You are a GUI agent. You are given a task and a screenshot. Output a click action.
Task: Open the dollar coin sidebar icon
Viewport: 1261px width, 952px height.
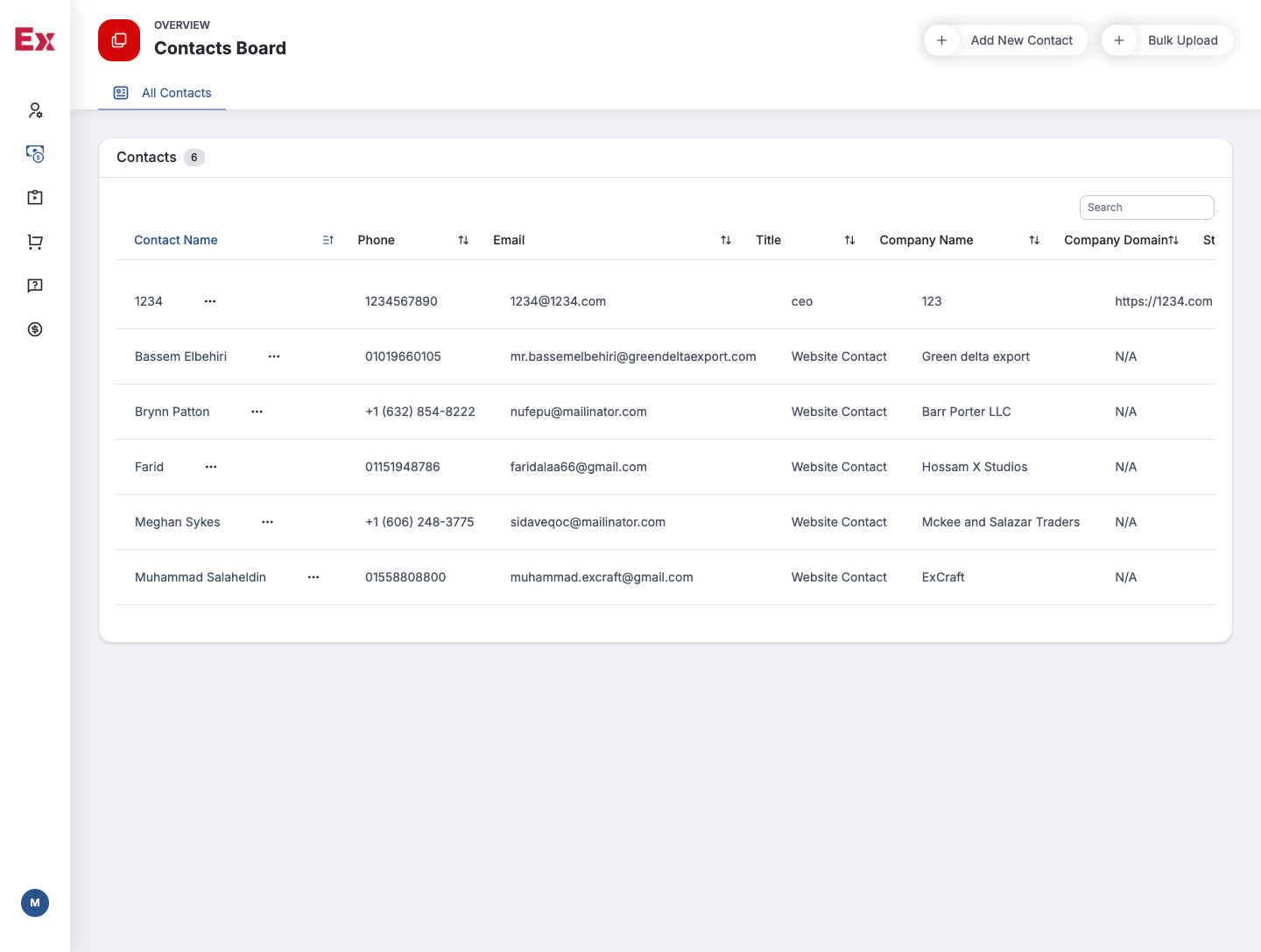[x=35, y=329]
